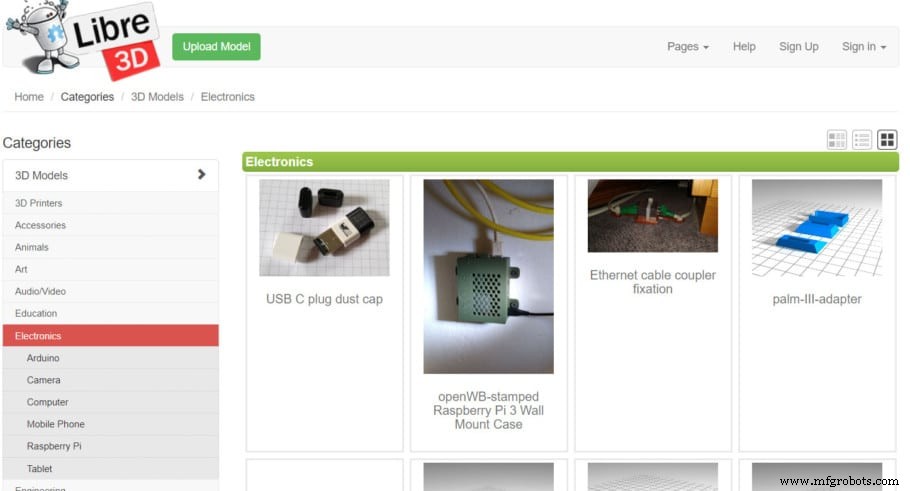
Task: Click the USB C plug dust cap title
Action: point(324,299)
